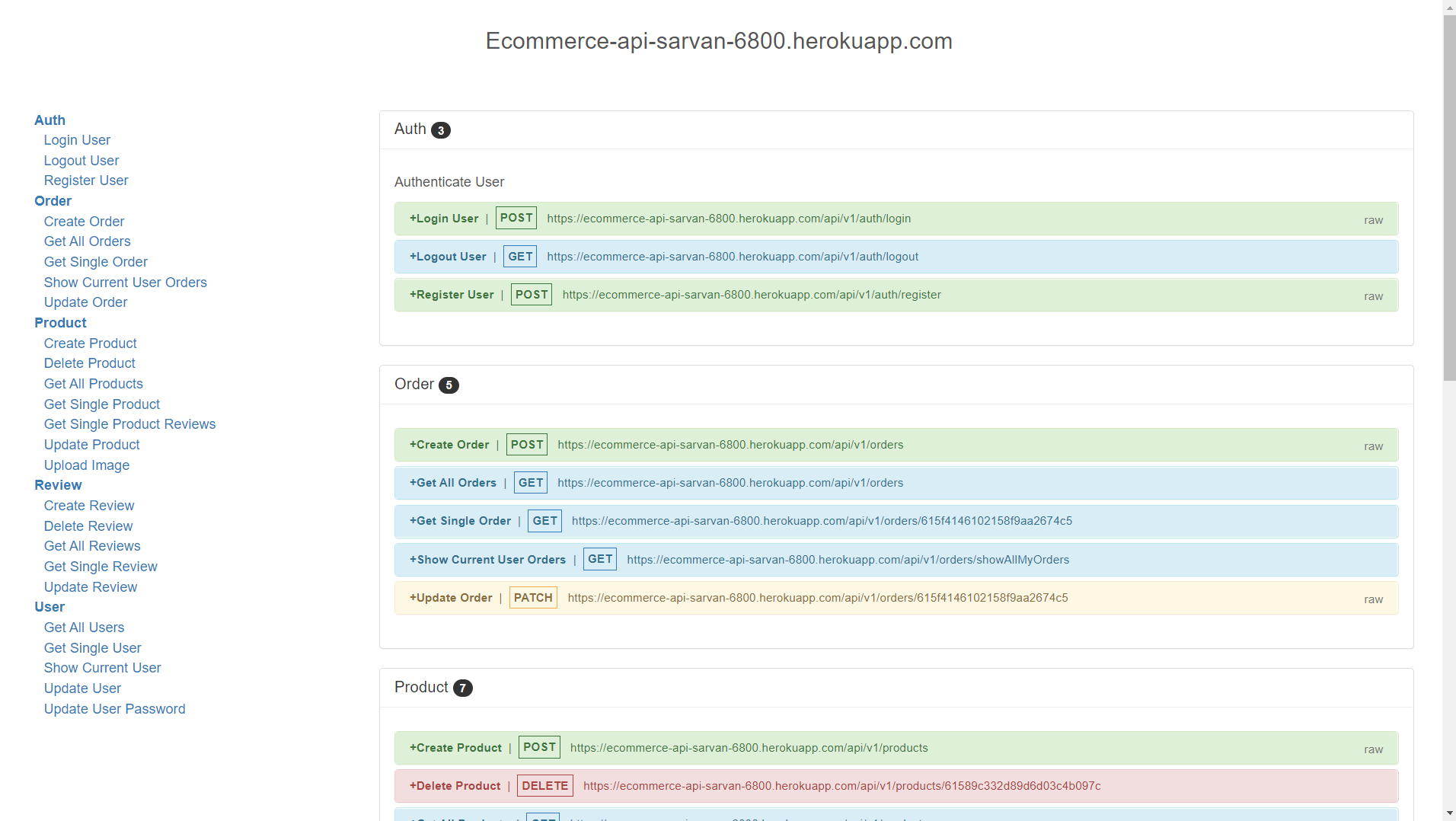Expand Show Current User Orders request details
This screenshot has width=1456, height=821.
[x=487, y=559]
